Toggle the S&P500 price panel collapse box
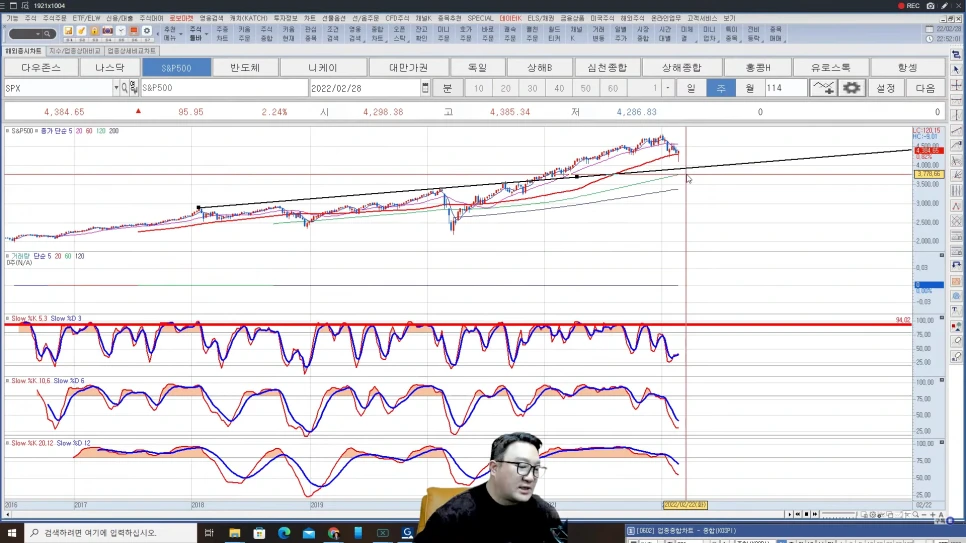966x543 pixels. [x=7, y=131]
